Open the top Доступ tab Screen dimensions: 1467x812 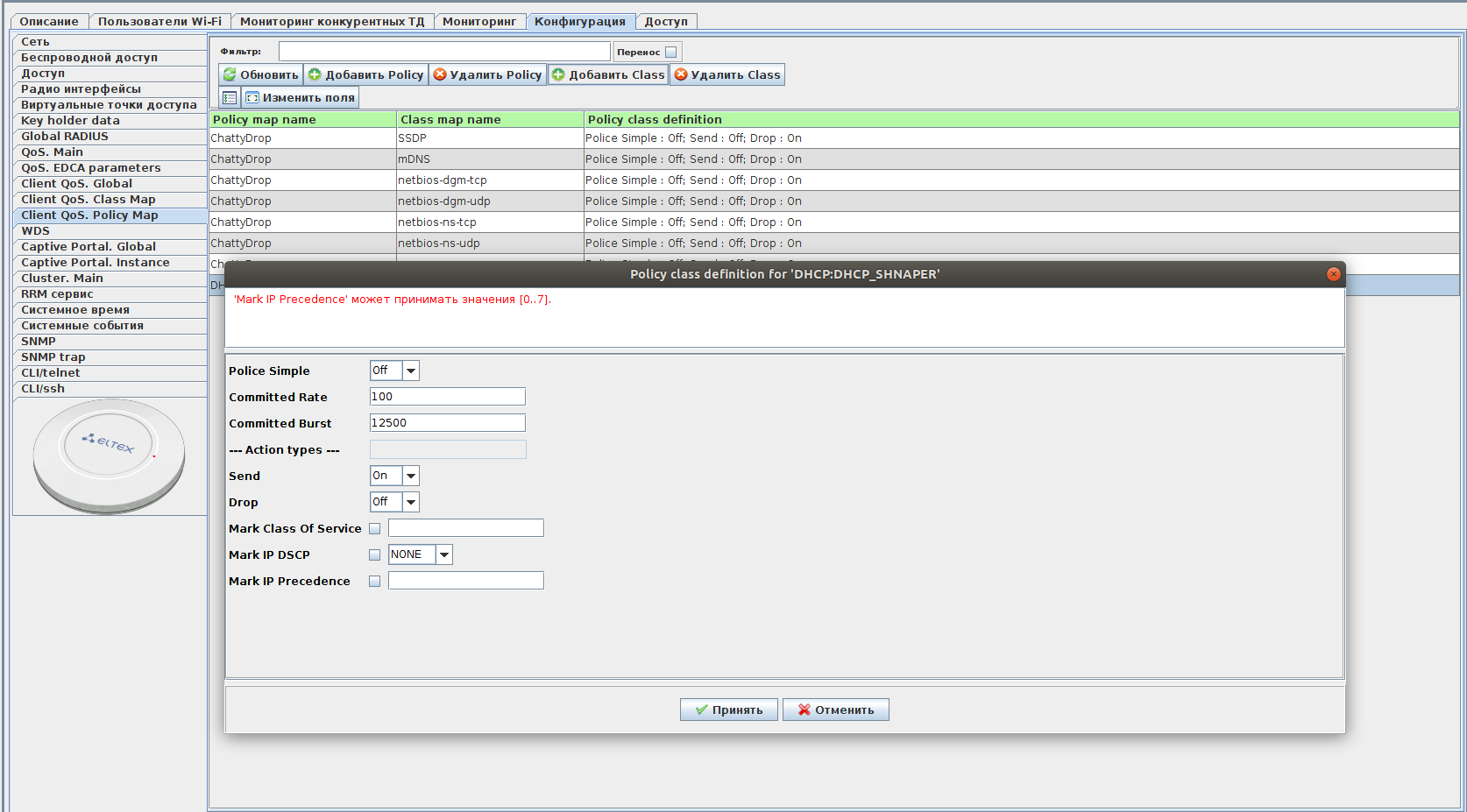[666, 21]
